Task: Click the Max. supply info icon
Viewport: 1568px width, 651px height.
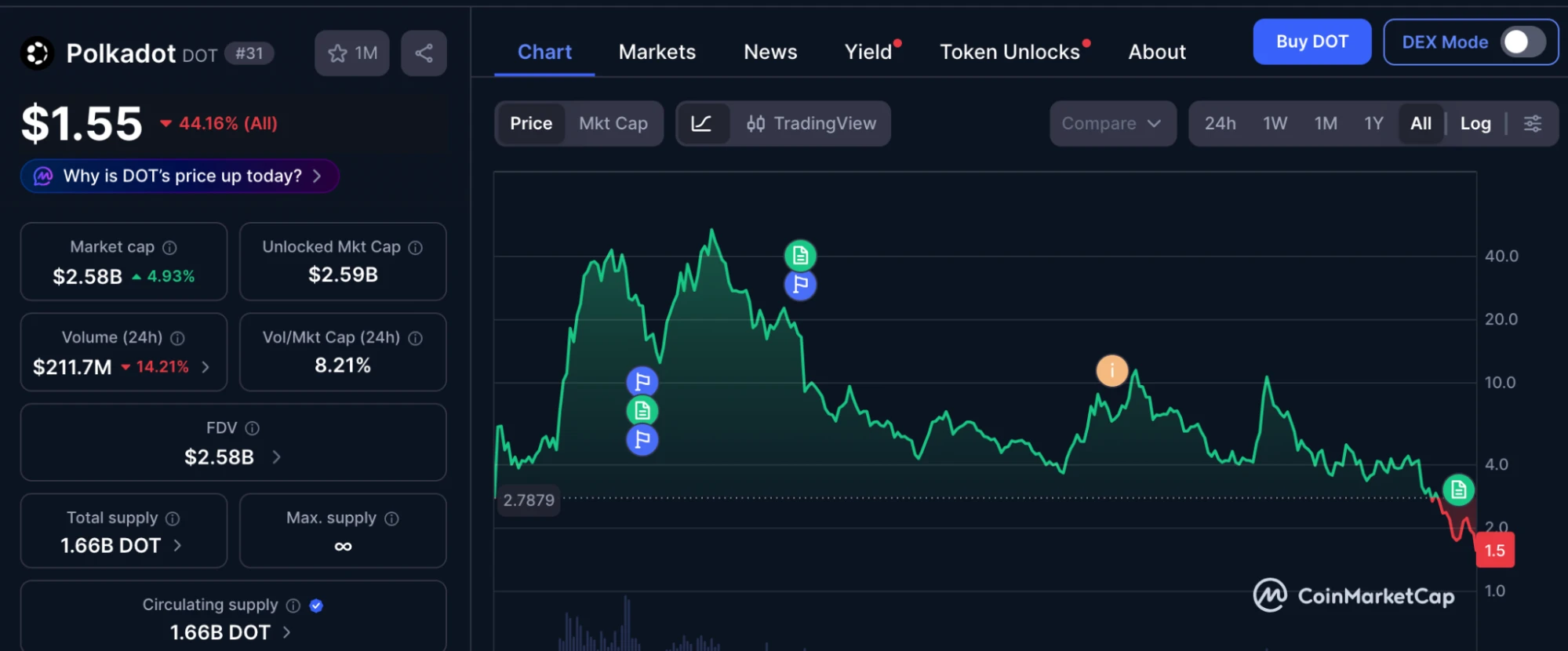Action: click(x=391, y=518)
